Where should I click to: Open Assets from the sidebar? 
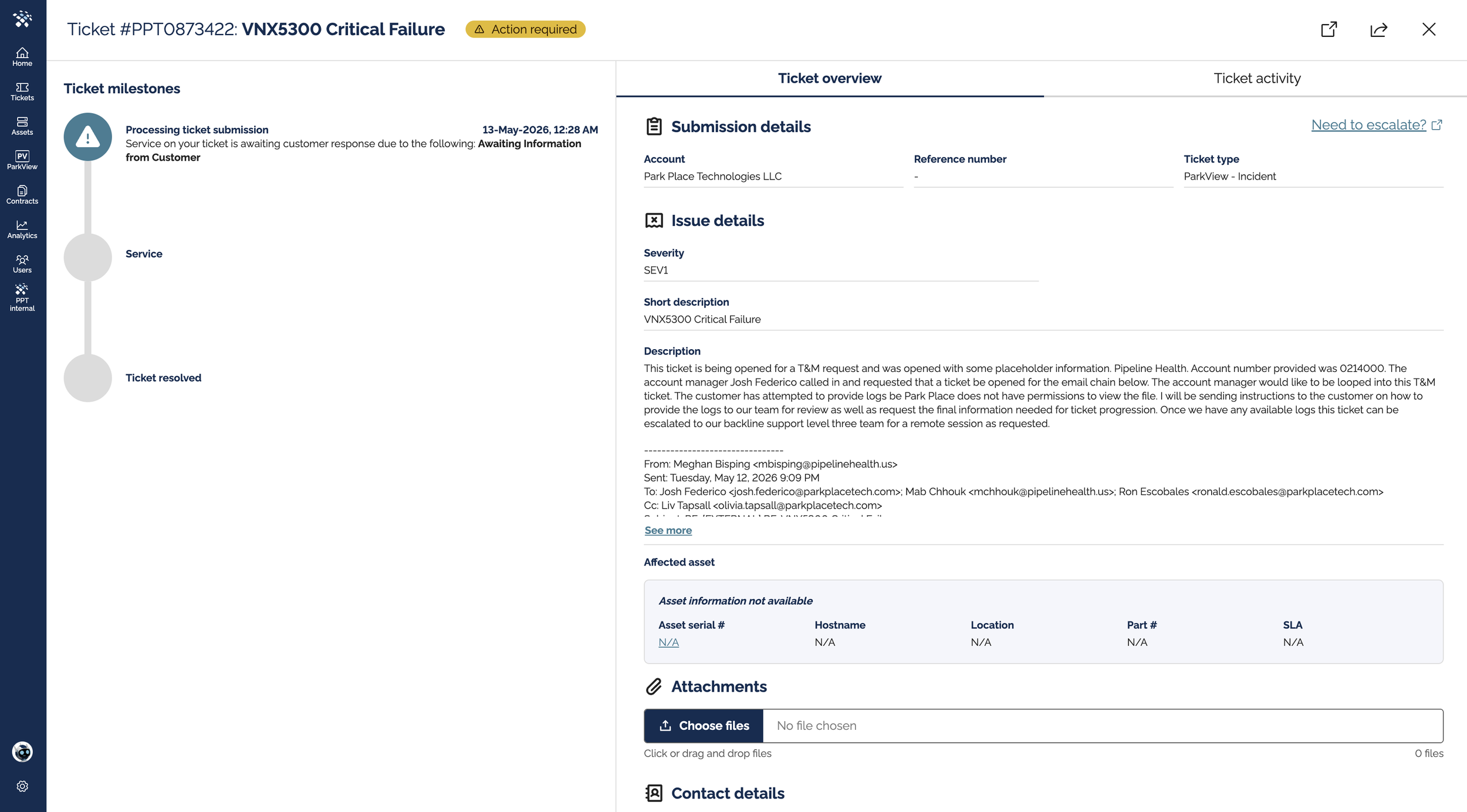coord(22,126)
